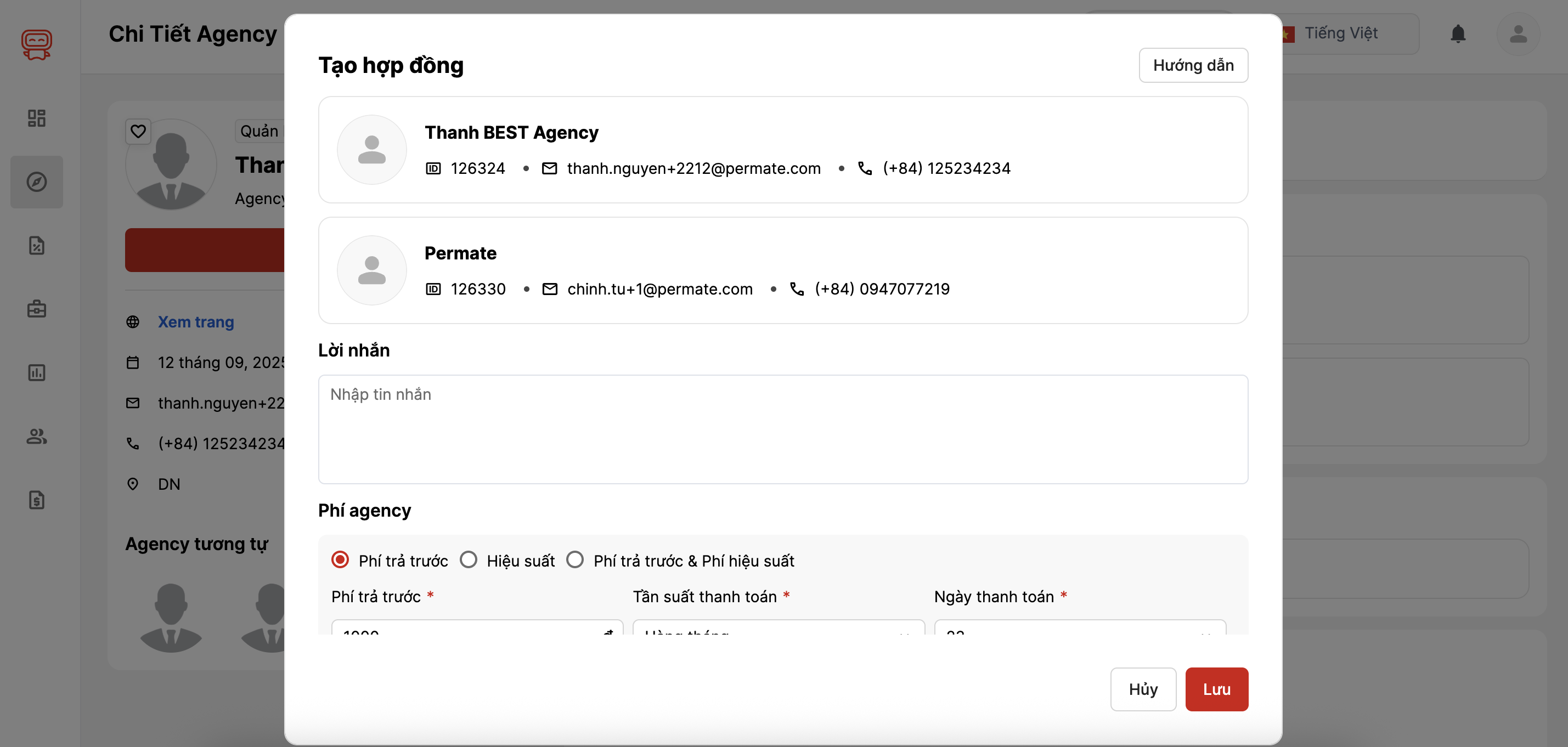This screenshot has width=1568, height=747.
Task: Open the dashboard grid sidebar icon
Action: [37, 118]
